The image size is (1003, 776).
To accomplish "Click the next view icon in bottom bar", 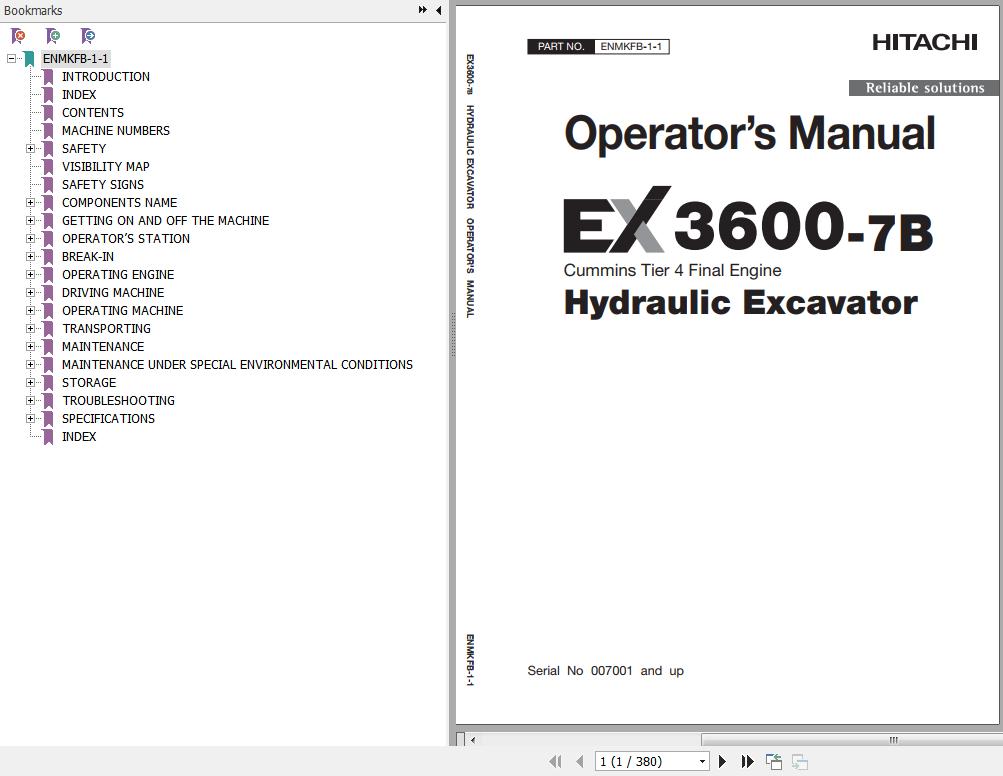I will click(x=800, y=761).
